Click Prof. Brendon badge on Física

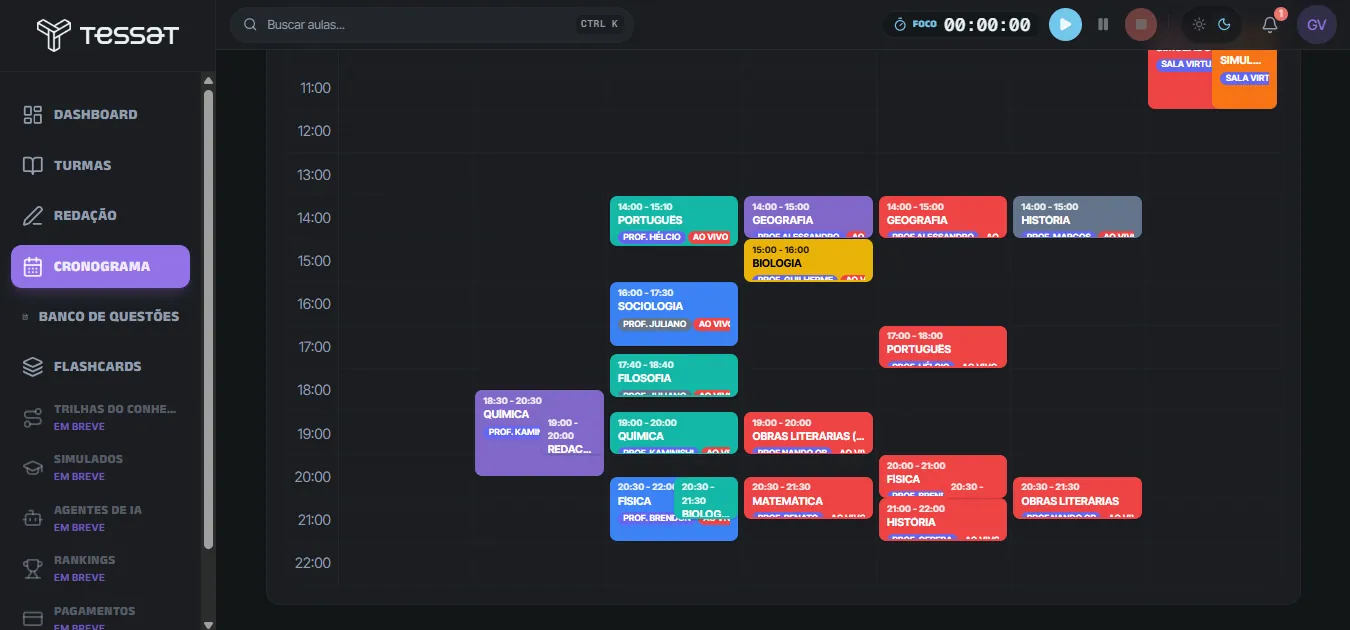656,518
